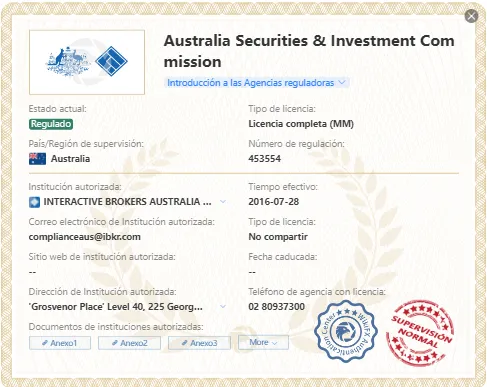Click the Regulado status badge
The width and height of the screenshot is (487, 387).
[x=51, y=124]
